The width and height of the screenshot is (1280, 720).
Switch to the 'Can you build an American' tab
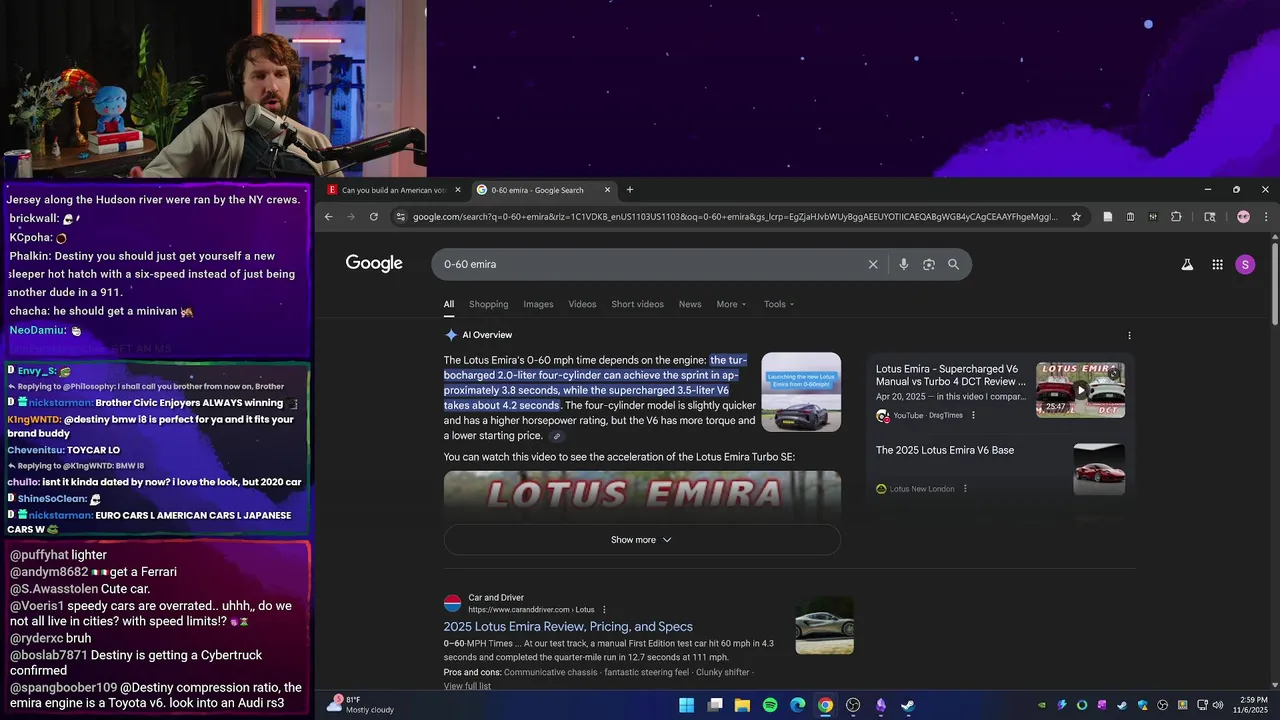pos(394,190)
